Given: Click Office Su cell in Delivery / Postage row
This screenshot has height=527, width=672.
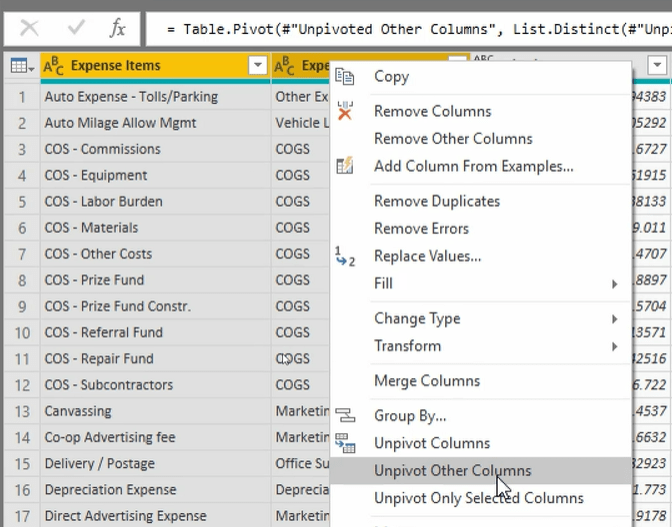Looking at the screenshot, I should [x=301, y=463].
